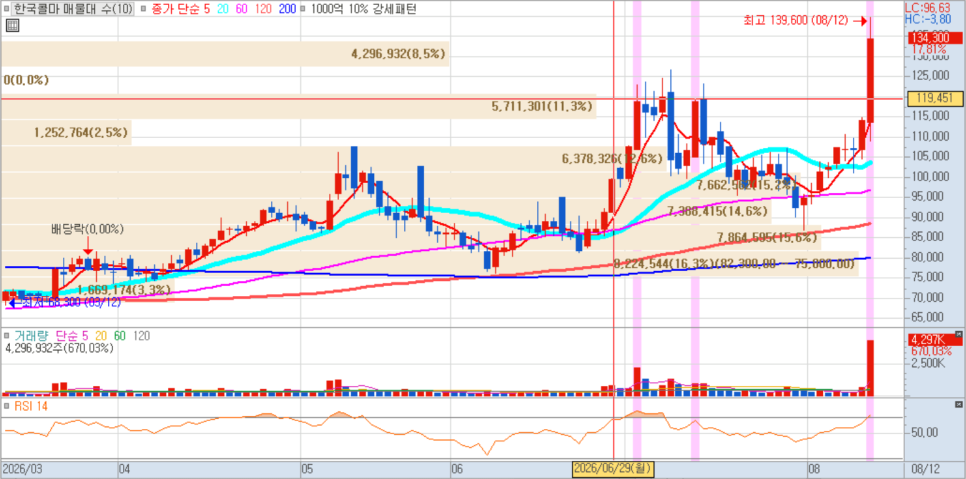Click the small square marker before 종가 단순

(143, 10)
